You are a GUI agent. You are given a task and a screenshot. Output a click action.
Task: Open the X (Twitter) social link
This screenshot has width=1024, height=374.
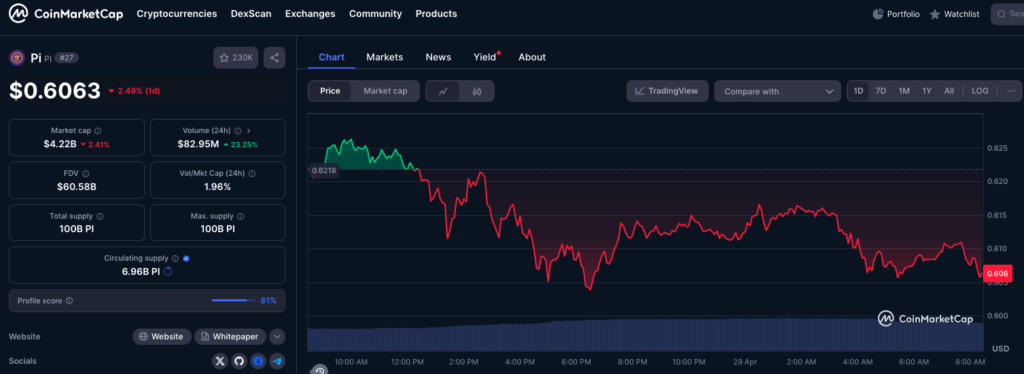pos(220,361)
